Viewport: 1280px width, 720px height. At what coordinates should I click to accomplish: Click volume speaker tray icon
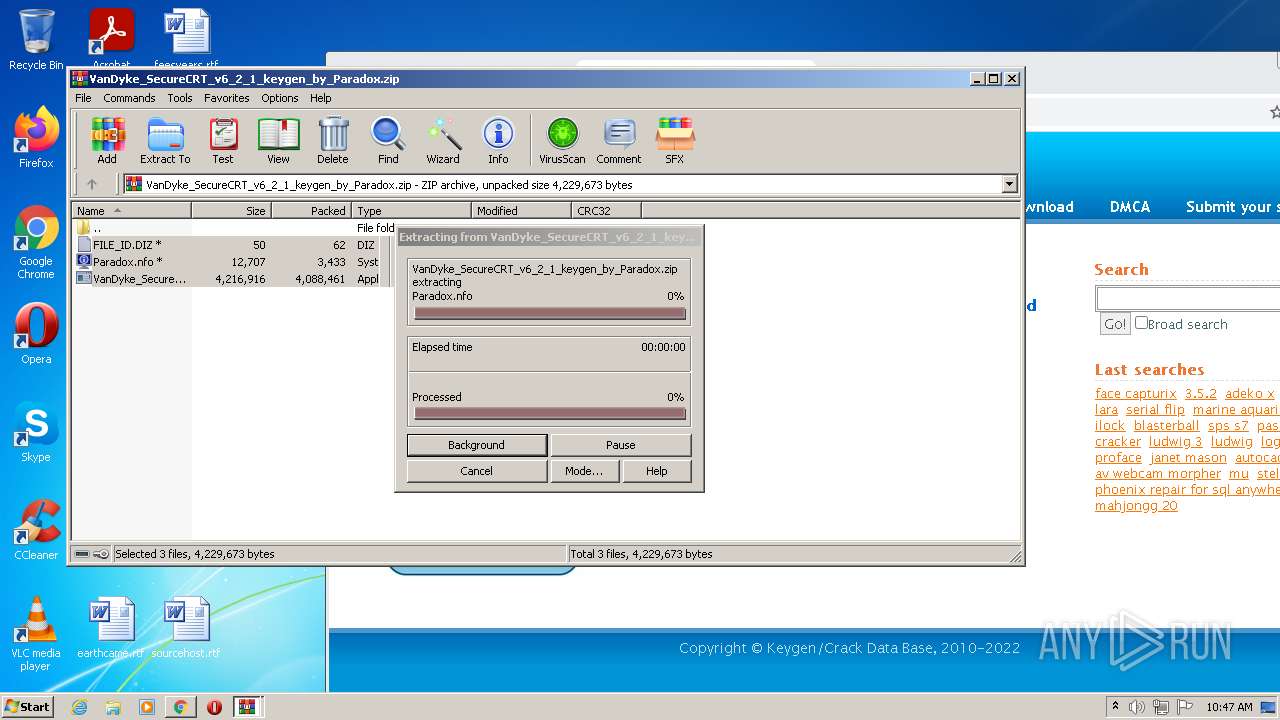click(x=1137, y=707)
